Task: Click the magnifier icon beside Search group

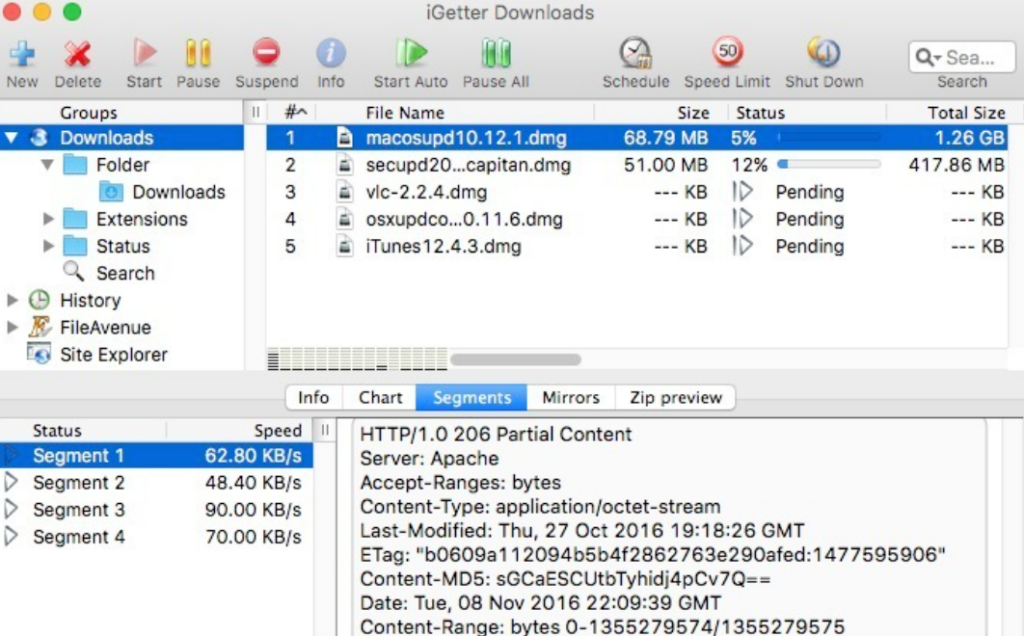Action: (x=73, y=272)
